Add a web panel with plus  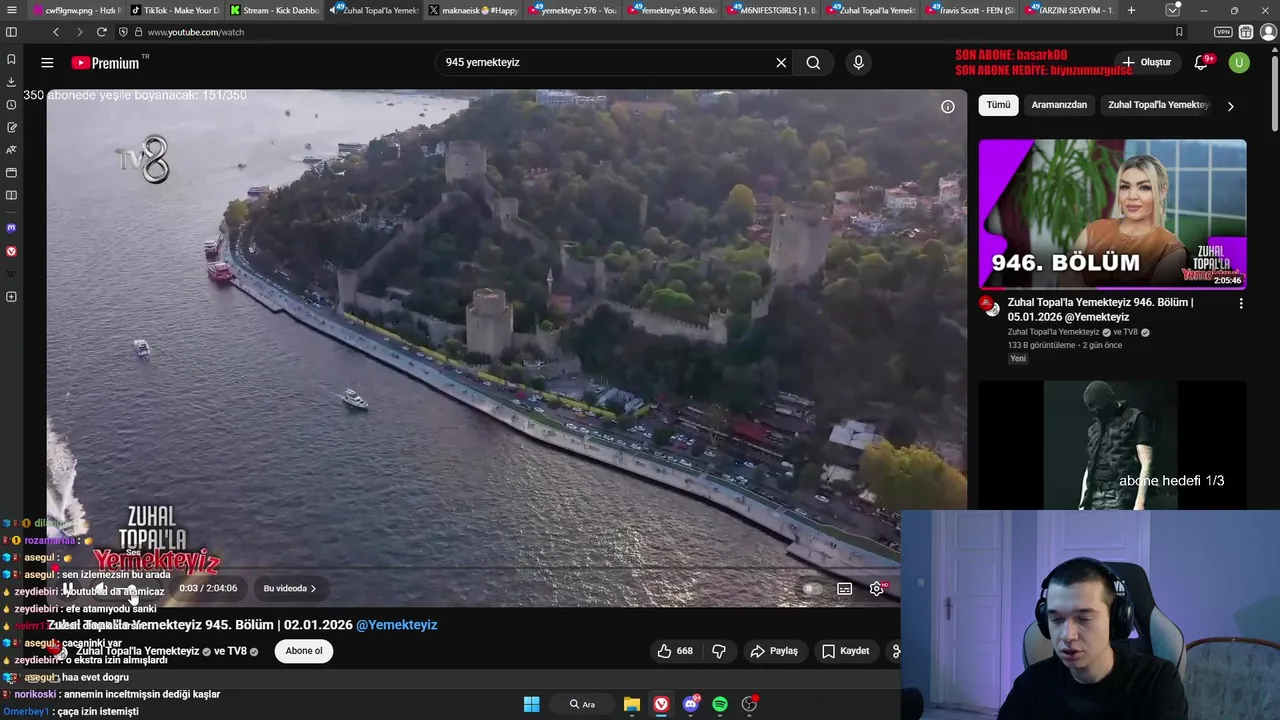coord(11,297)
